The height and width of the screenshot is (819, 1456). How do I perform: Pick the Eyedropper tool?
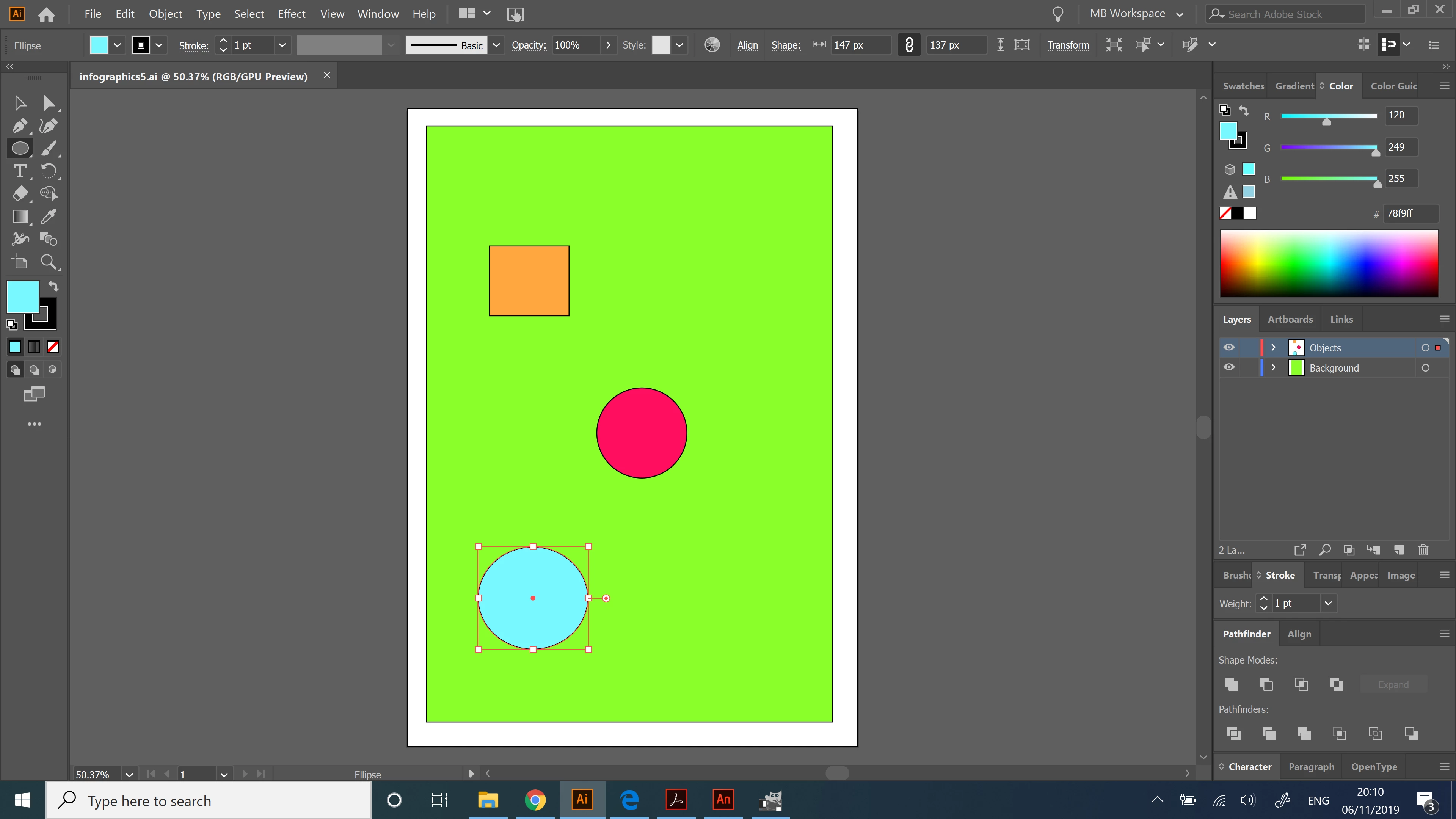tap(49, 217)
